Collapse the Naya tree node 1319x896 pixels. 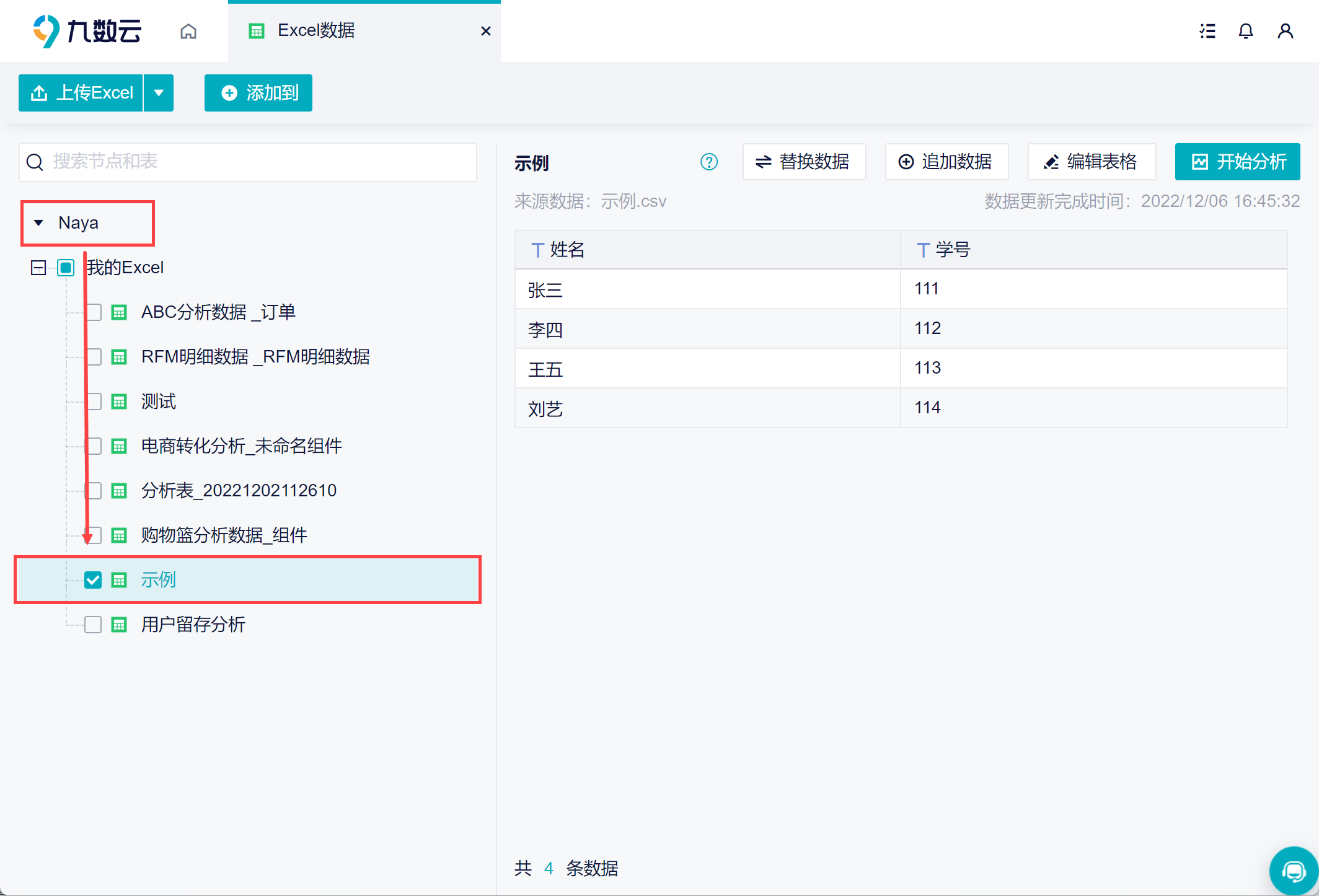coord(38,223)
